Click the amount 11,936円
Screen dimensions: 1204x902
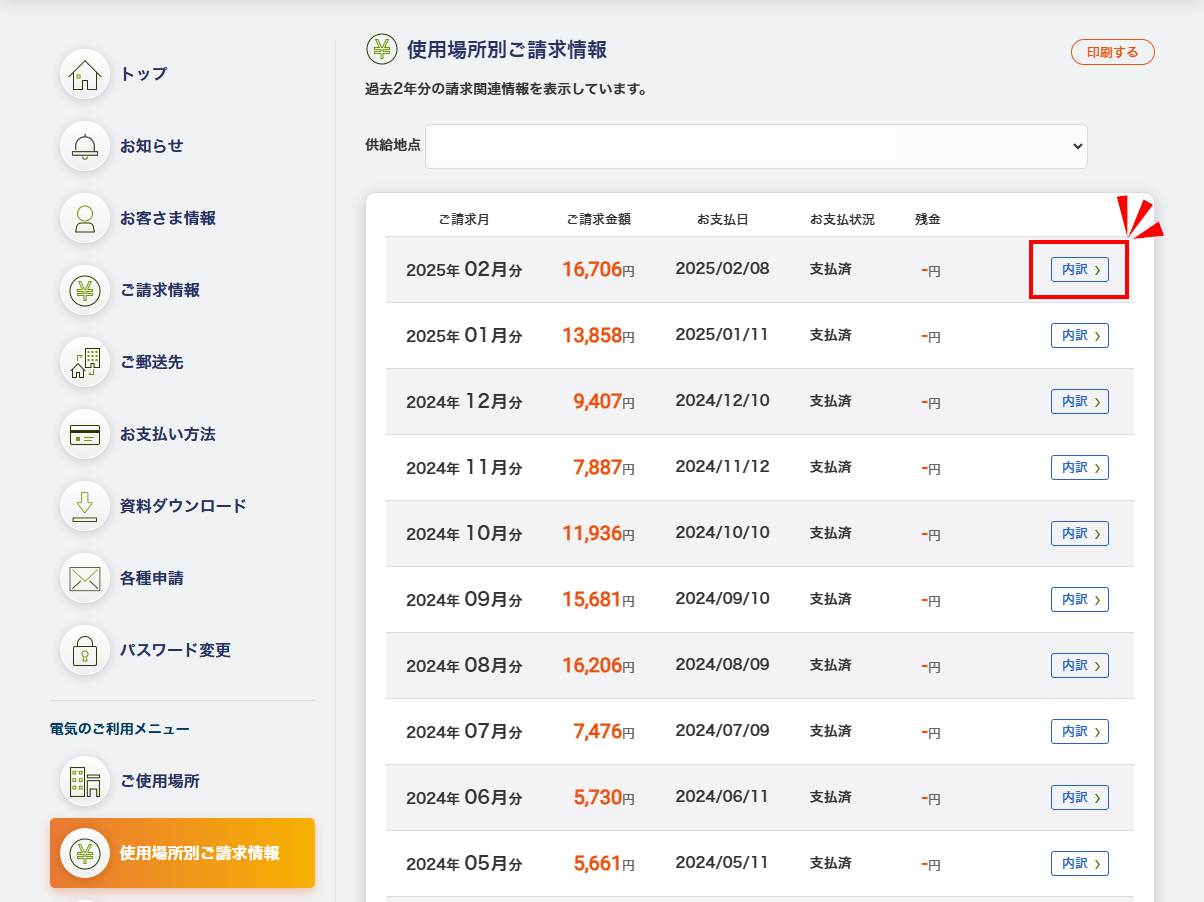click(x=598, y=533)
